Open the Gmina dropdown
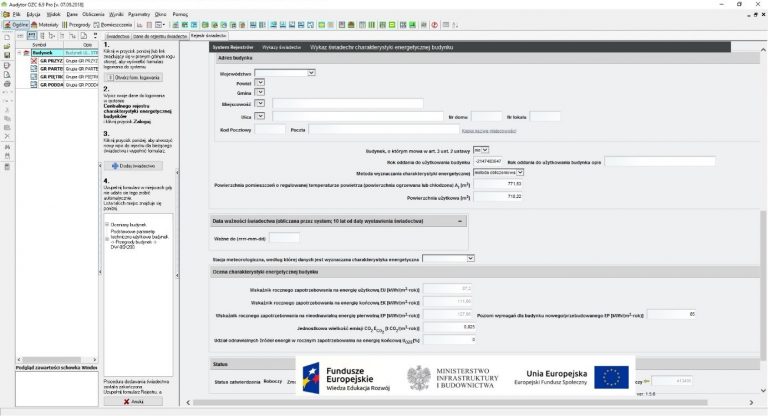Image resolution: width=768 pixels, height=416 pixels. click(260, 92)
